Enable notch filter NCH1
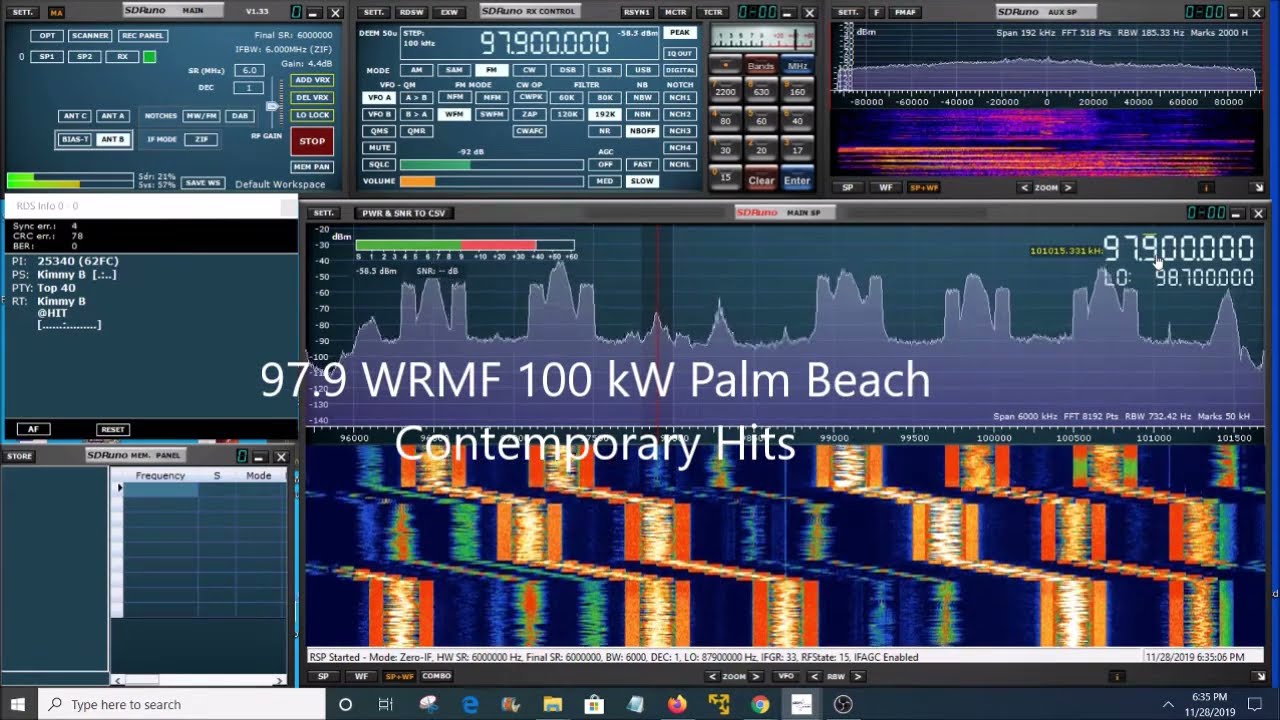1280x720 pixels. pos(680,98)
